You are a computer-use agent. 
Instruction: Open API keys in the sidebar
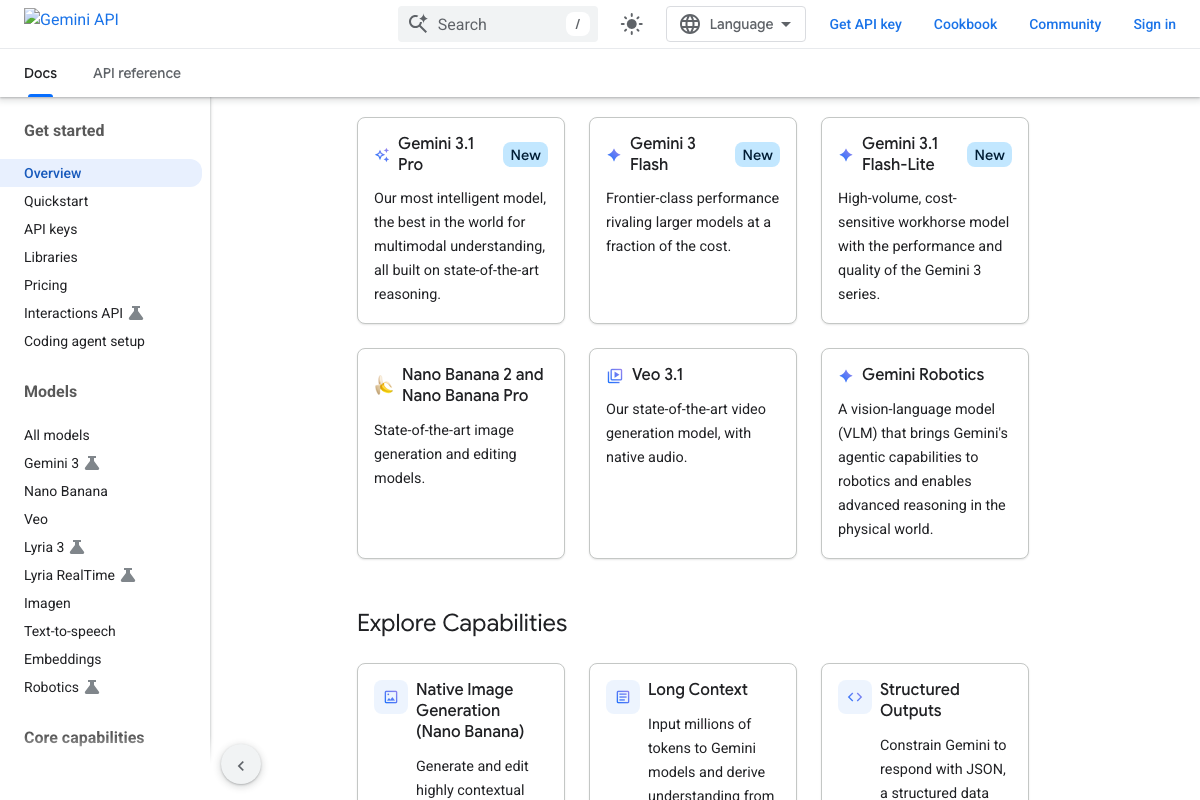pos(50,229)
